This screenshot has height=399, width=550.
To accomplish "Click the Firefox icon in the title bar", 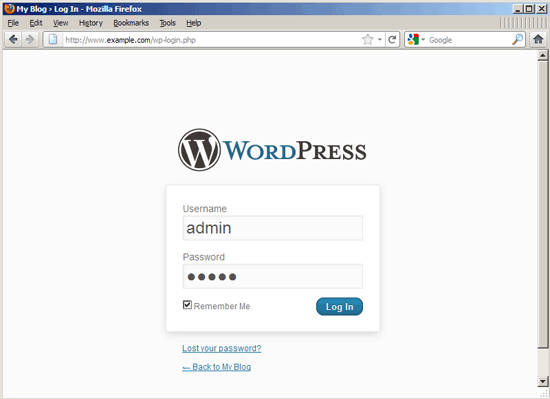I will tap(9, 8).
